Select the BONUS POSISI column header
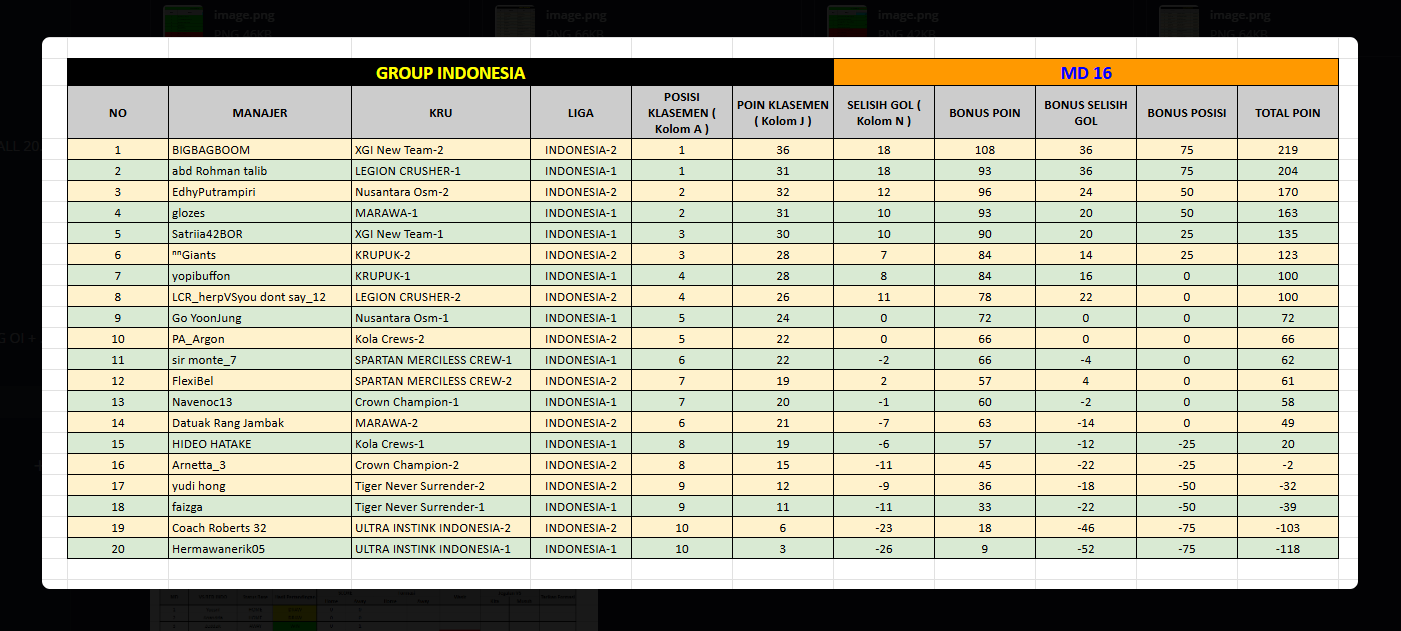Image resolution: width=1401 pixels, height=631 pixels. [1187, 113]
